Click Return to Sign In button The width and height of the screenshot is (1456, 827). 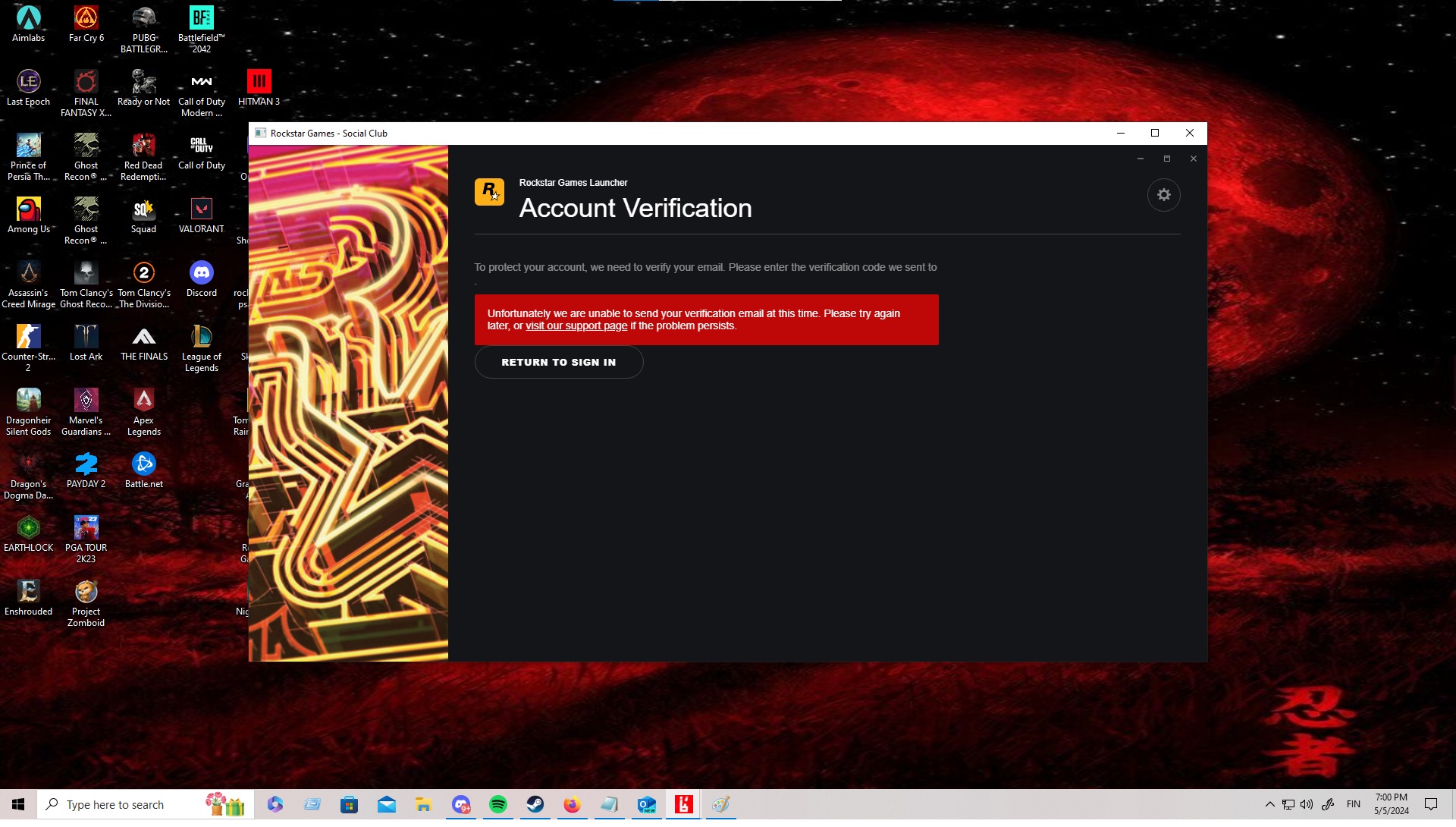559,362
